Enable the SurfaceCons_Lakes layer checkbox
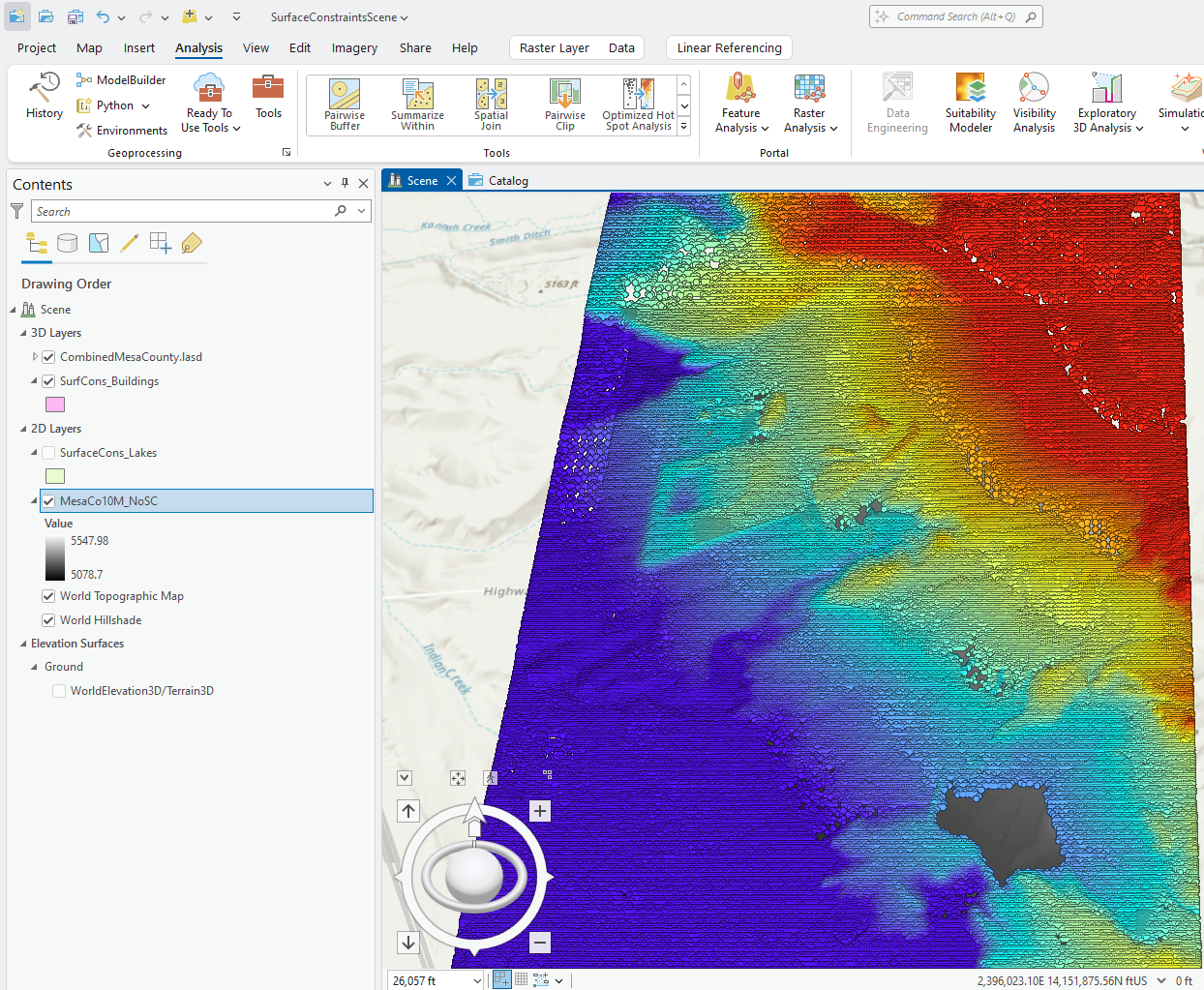This screenshot has height=990, width=1204. pyautogui.click(x=48, y=453)
